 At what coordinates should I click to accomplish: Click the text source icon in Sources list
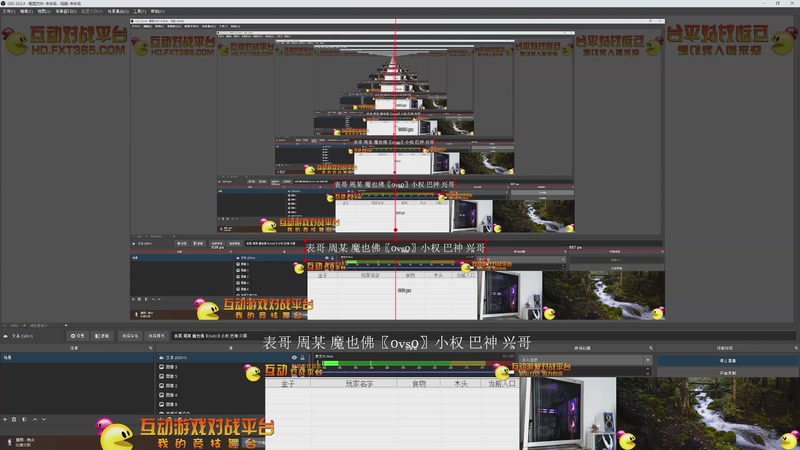162,358
